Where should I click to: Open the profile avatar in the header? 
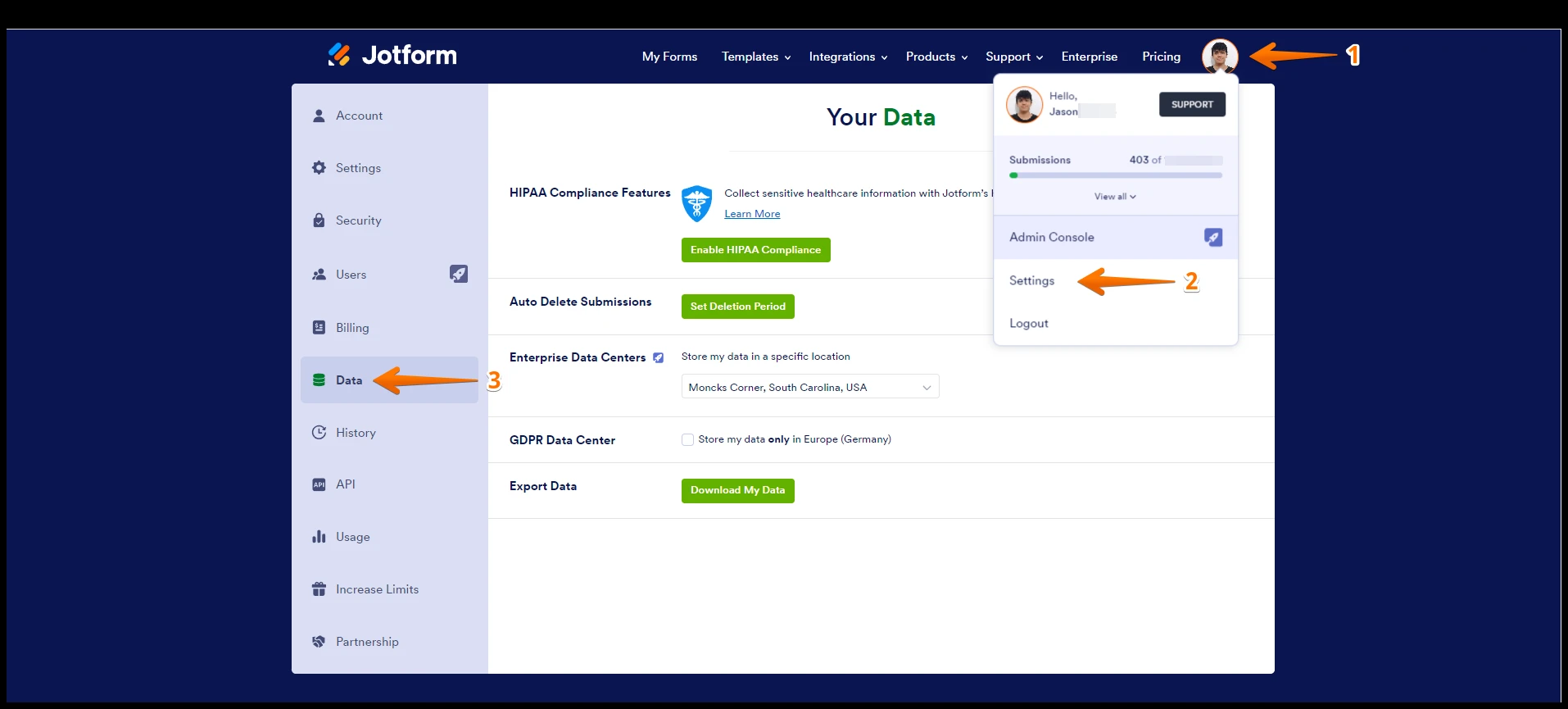coord(1219,57)
